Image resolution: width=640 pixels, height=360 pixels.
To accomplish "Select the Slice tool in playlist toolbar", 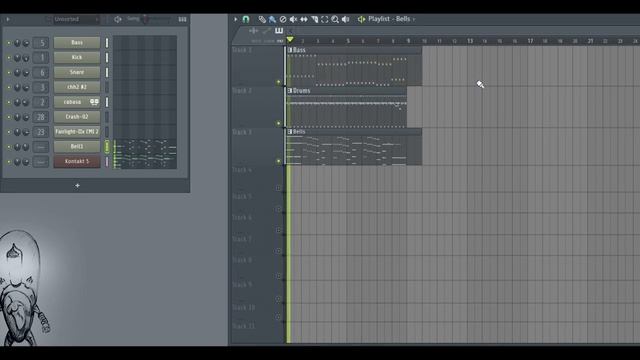I will (x=314, y=19).
